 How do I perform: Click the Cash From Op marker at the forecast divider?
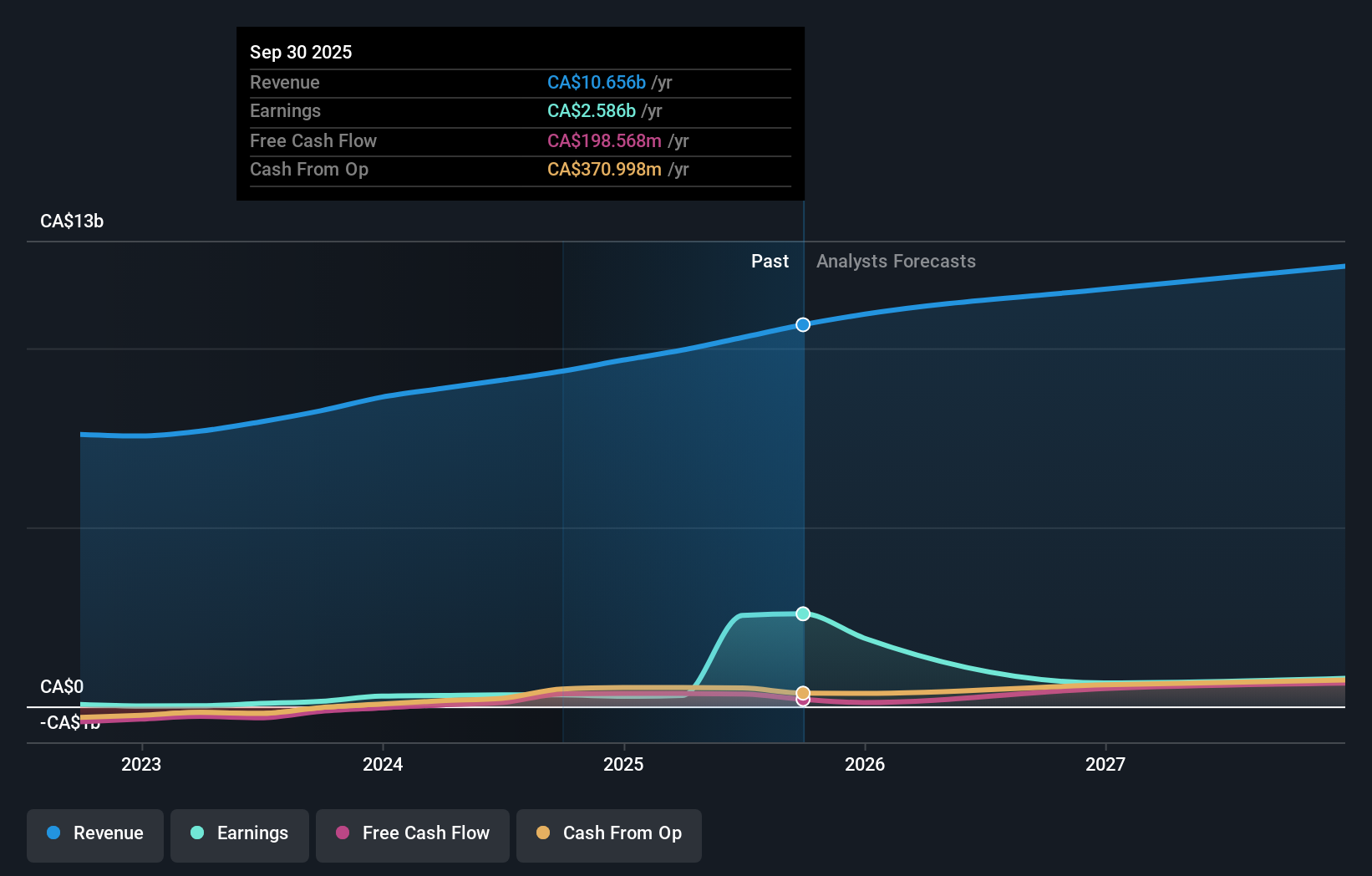pyautogui.click(x=803, y=693)
